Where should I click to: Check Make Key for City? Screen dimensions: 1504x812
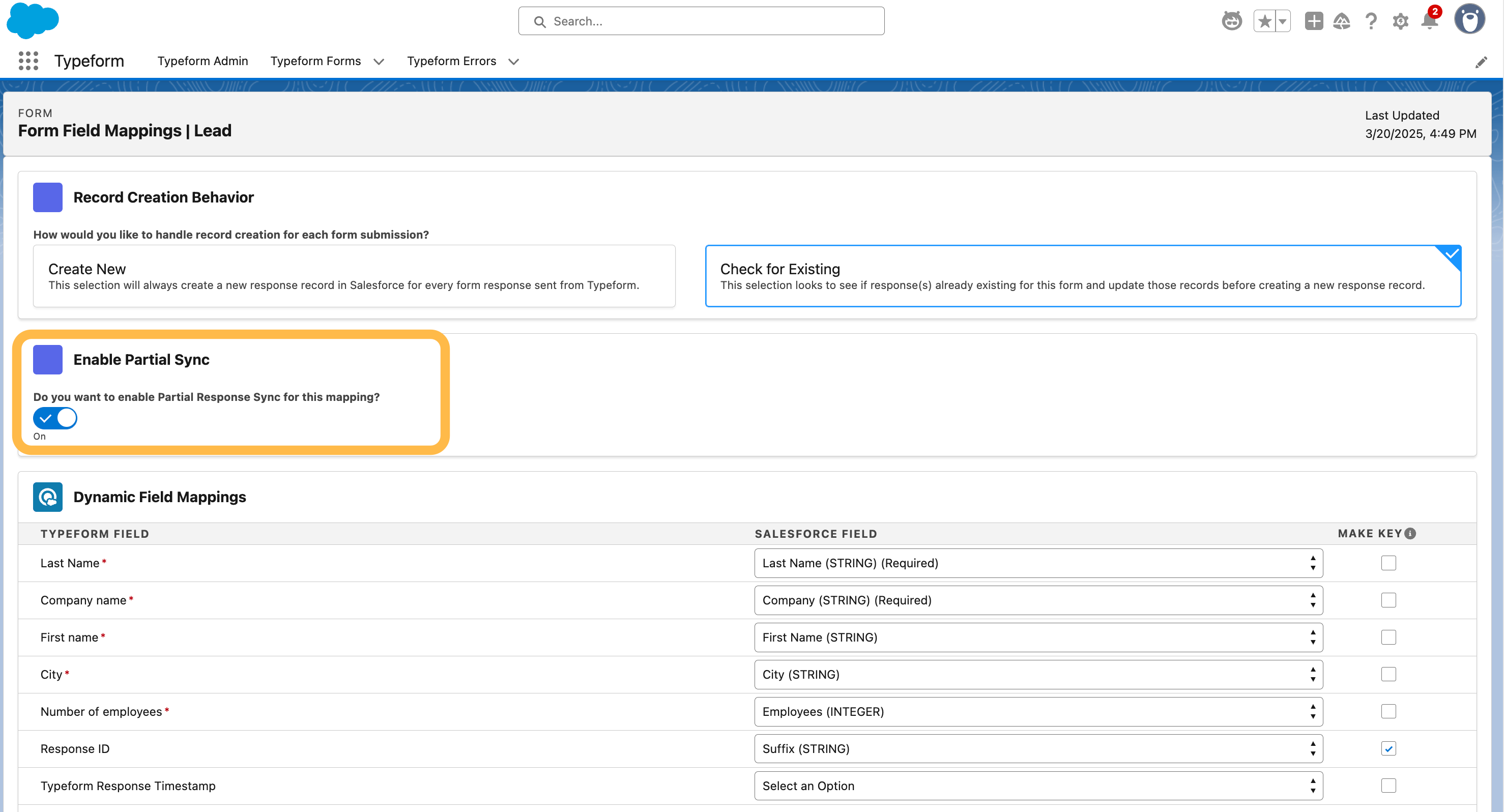pos(1389,675)
